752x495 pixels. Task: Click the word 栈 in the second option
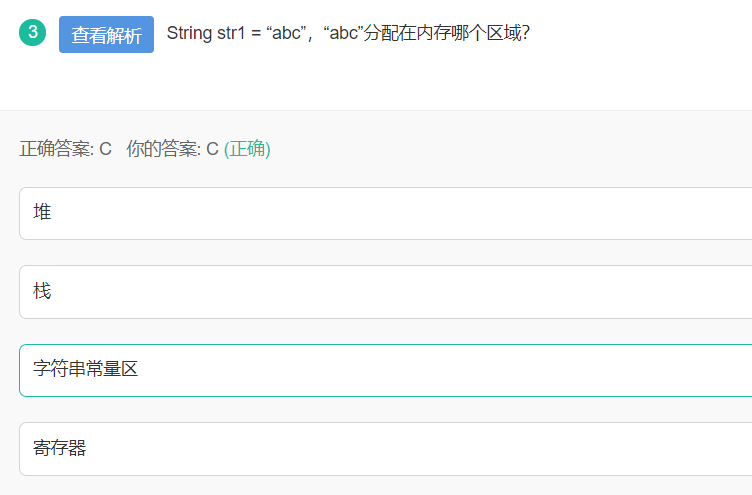[x=42, y=291]
